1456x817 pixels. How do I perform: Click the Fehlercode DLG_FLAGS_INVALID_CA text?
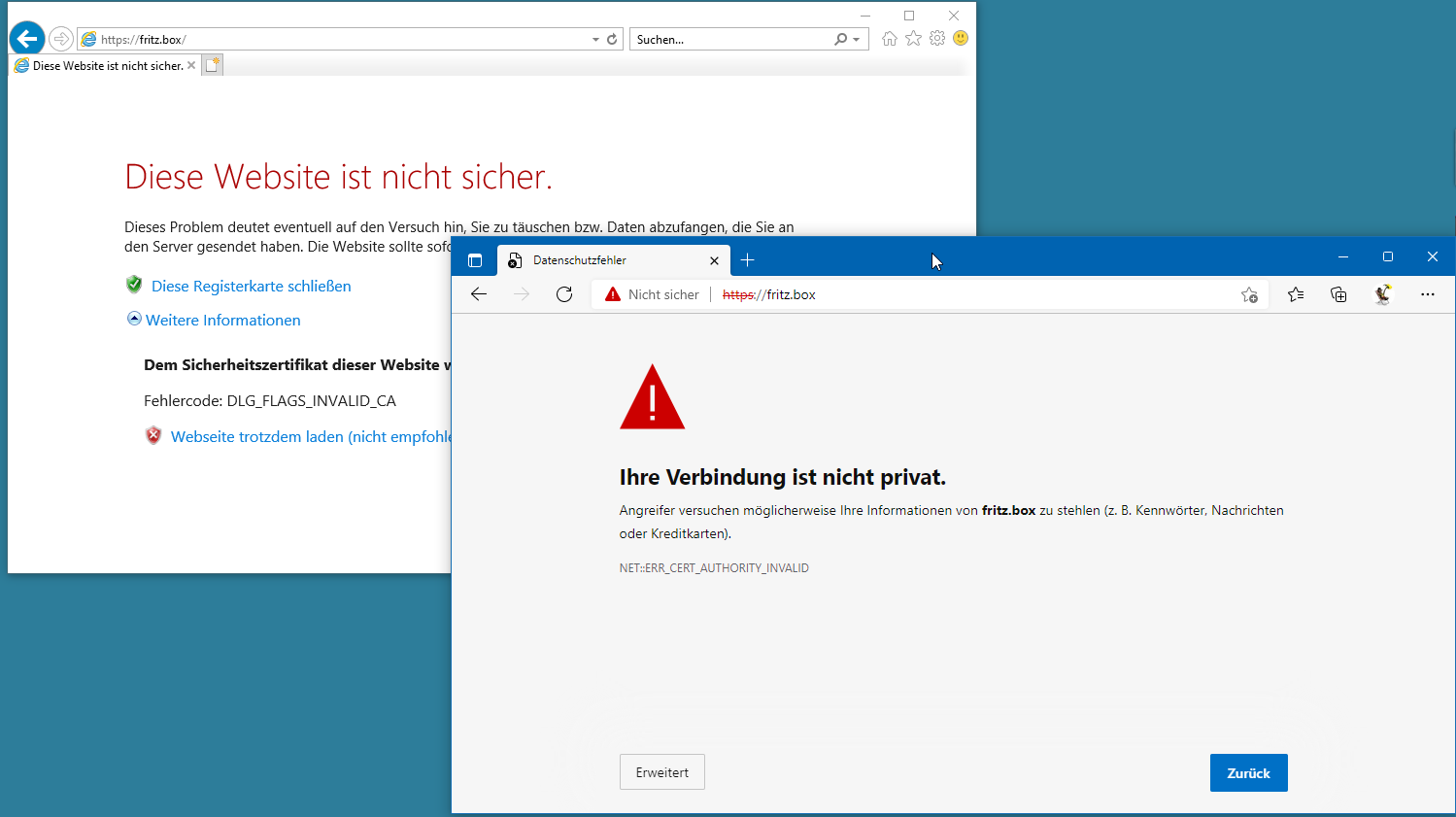270,401
